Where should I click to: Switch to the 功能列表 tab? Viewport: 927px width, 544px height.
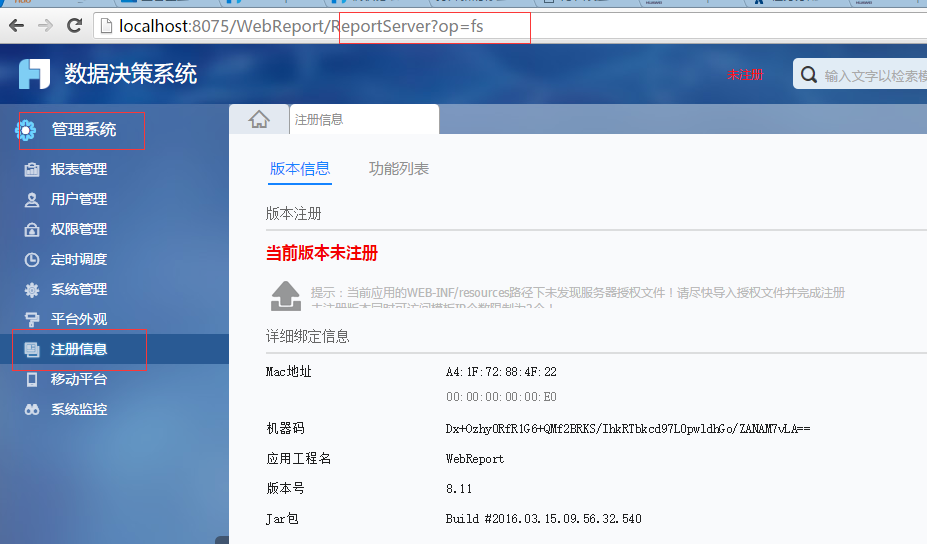tap(399, 169)
